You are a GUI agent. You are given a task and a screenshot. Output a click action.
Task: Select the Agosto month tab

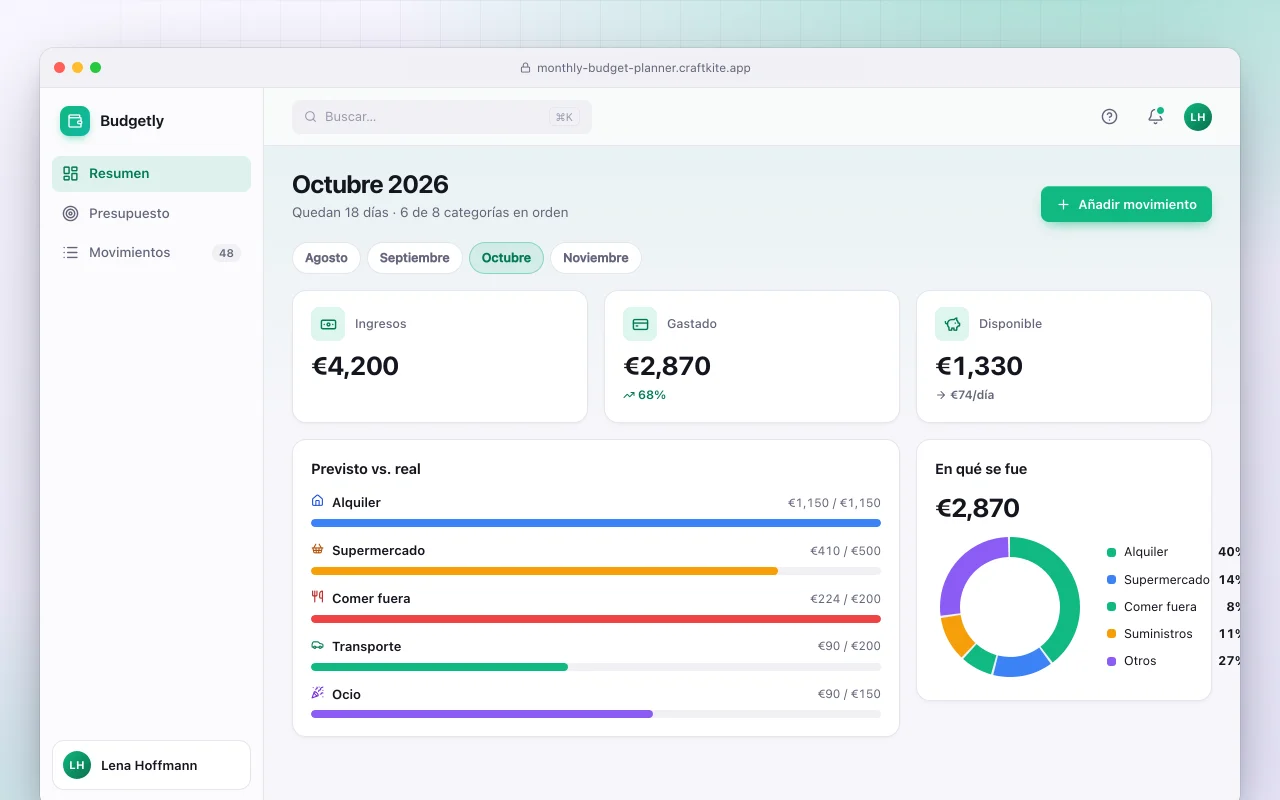(x=326, y=258)
